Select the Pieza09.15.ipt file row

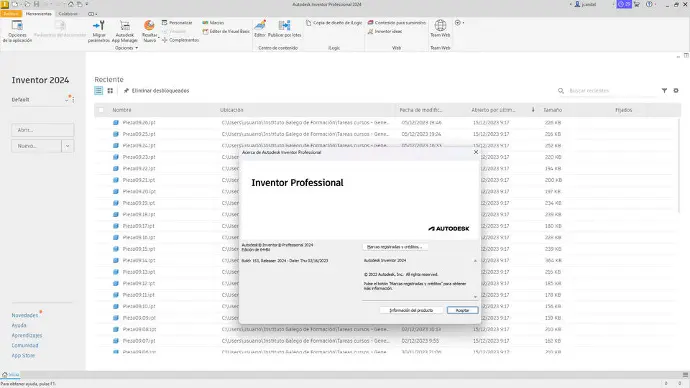tap(387, 249)
